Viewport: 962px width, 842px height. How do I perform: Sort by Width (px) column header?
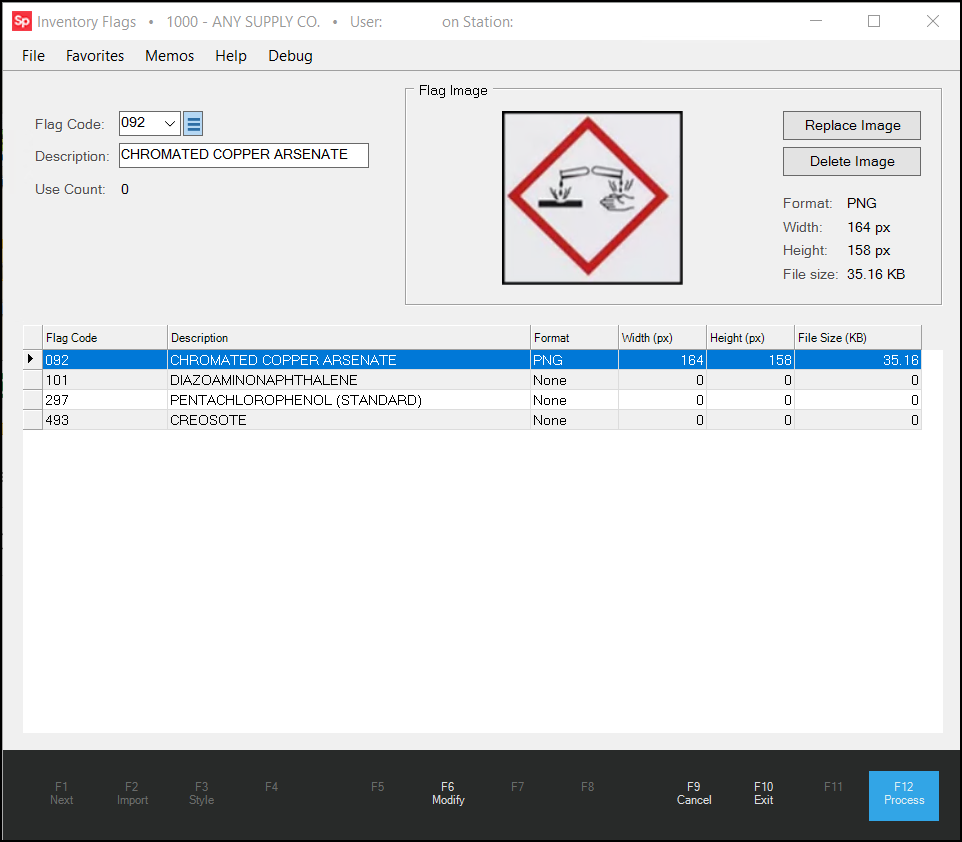pos(662,338)
